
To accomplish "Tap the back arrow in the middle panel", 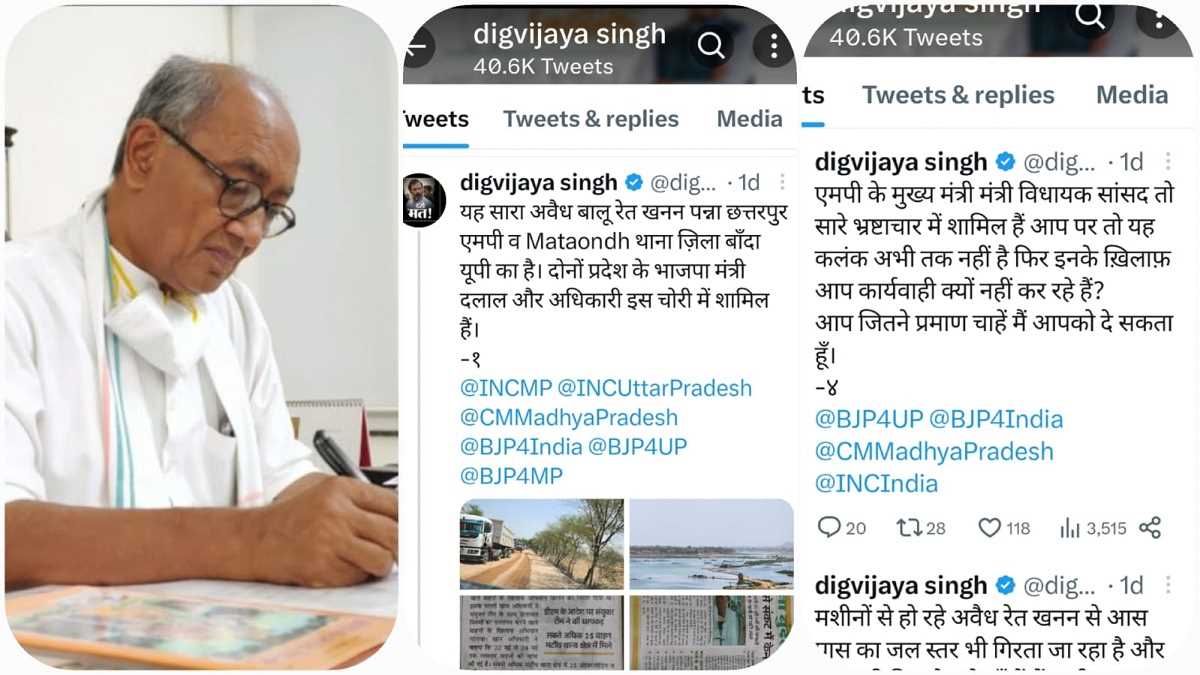I will [x=415, y=45].
